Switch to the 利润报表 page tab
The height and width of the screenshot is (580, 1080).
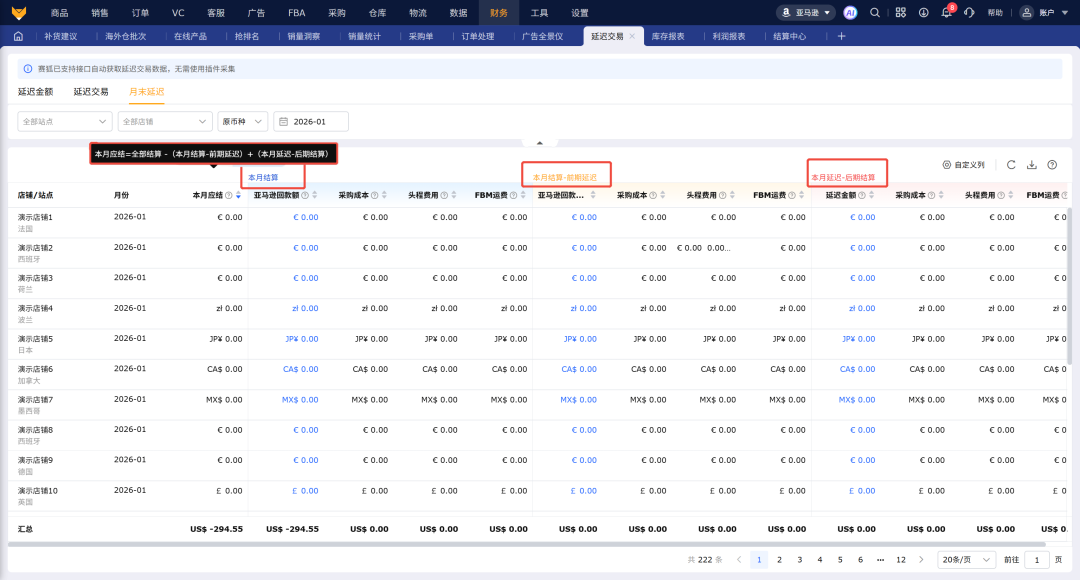point(729,36)
